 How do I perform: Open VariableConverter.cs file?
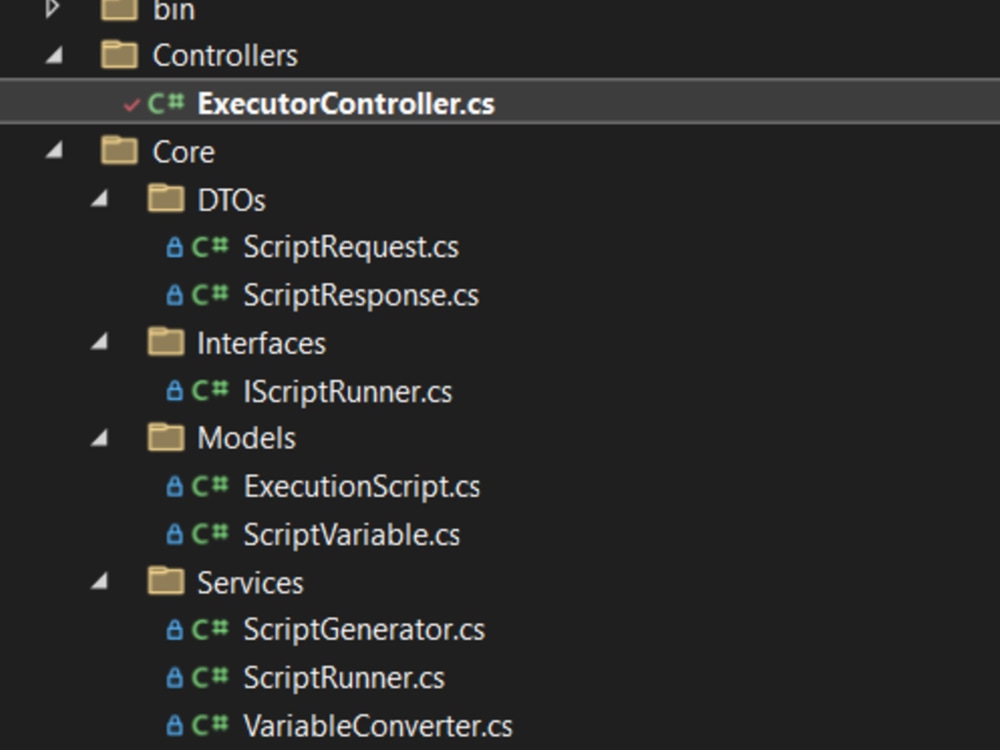(378, 726)
